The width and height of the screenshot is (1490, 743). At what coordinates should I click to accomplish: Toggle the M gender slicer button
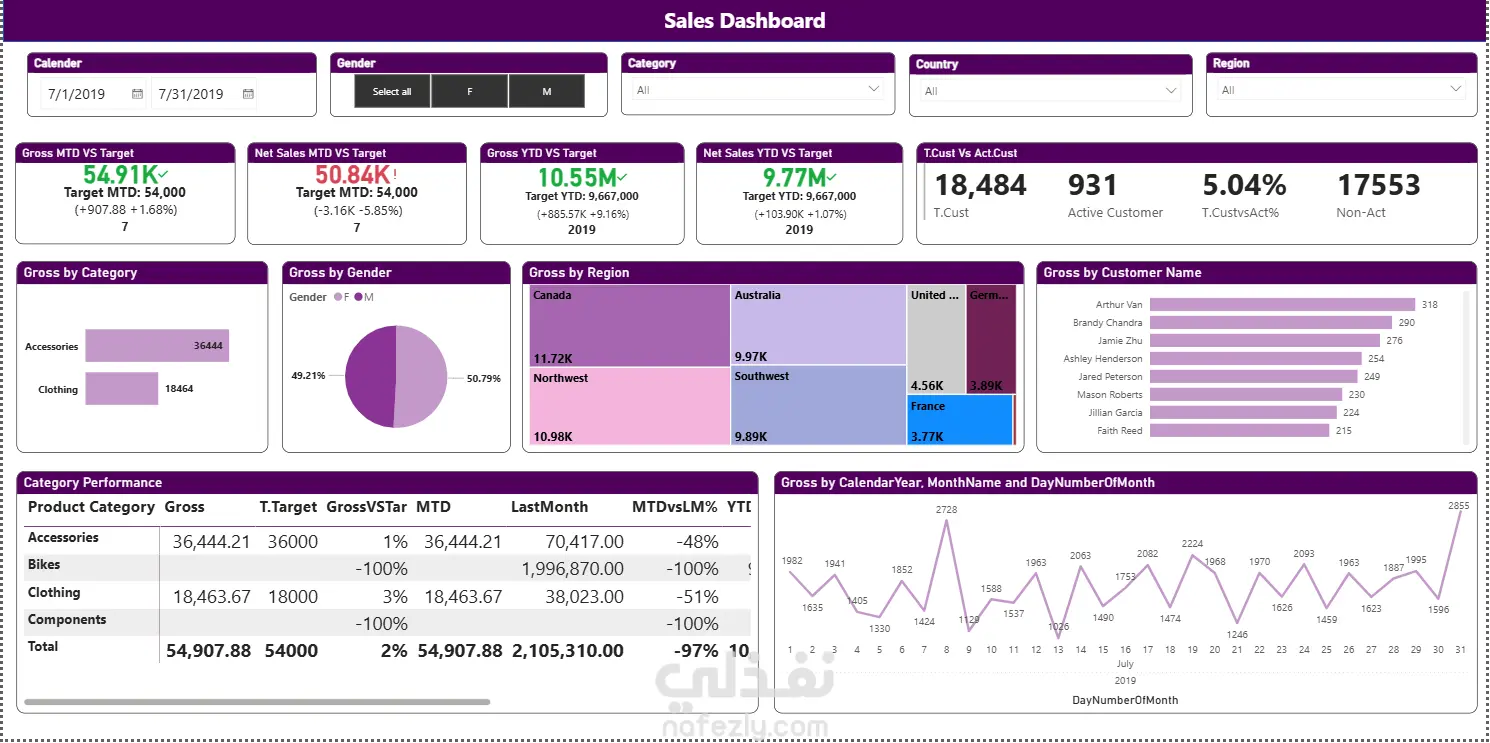pyautogui.click(x=547, y=92)
